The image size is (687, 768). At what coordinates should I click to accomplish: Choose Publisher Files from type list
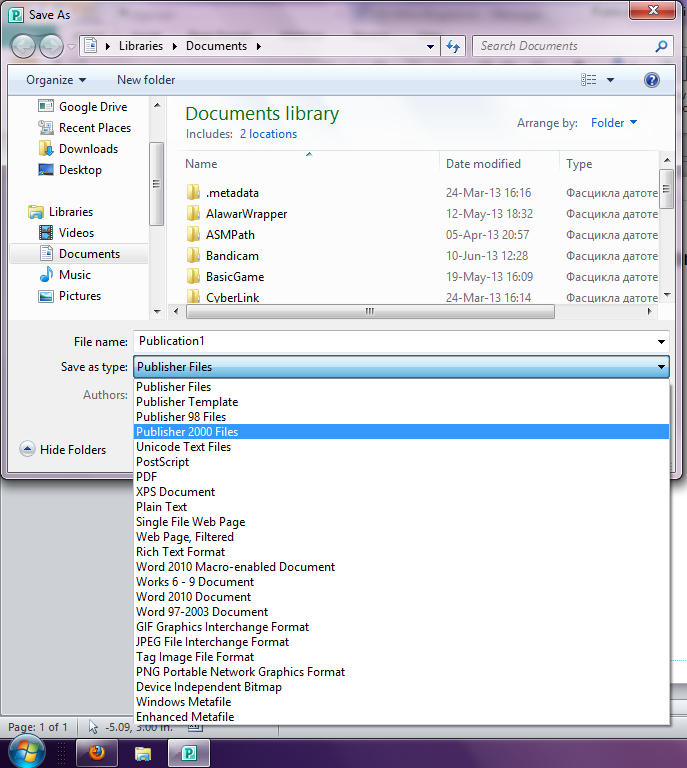(x=401, y=387)
